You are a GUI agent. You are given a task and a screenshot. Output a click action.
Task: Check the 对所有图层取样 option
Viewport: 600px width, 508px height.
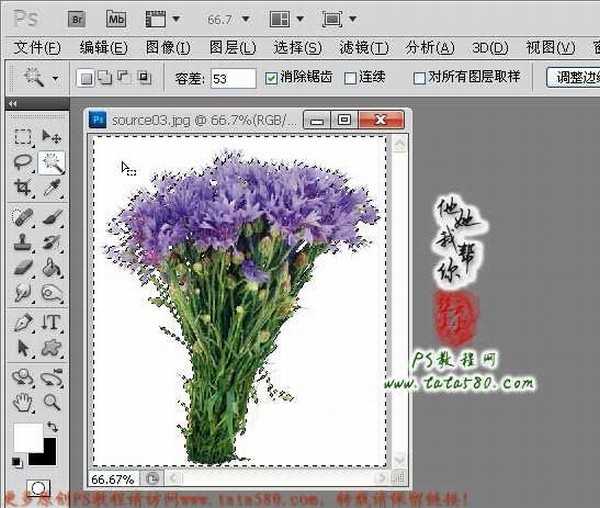point(420,77)
